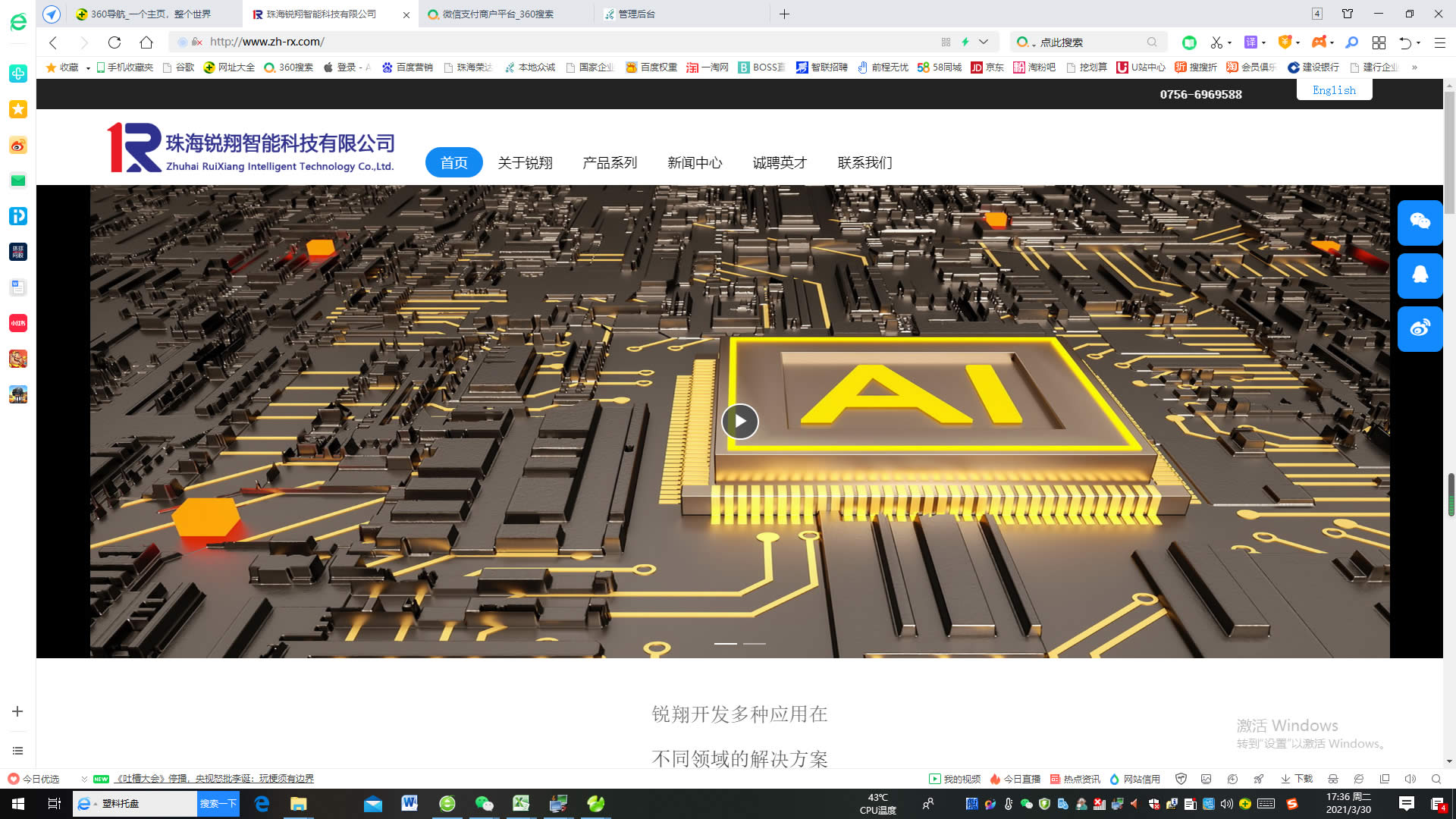Open the 产品系列 navigation menu
Screen dimensions: 1456x819
tap(610, 162)
